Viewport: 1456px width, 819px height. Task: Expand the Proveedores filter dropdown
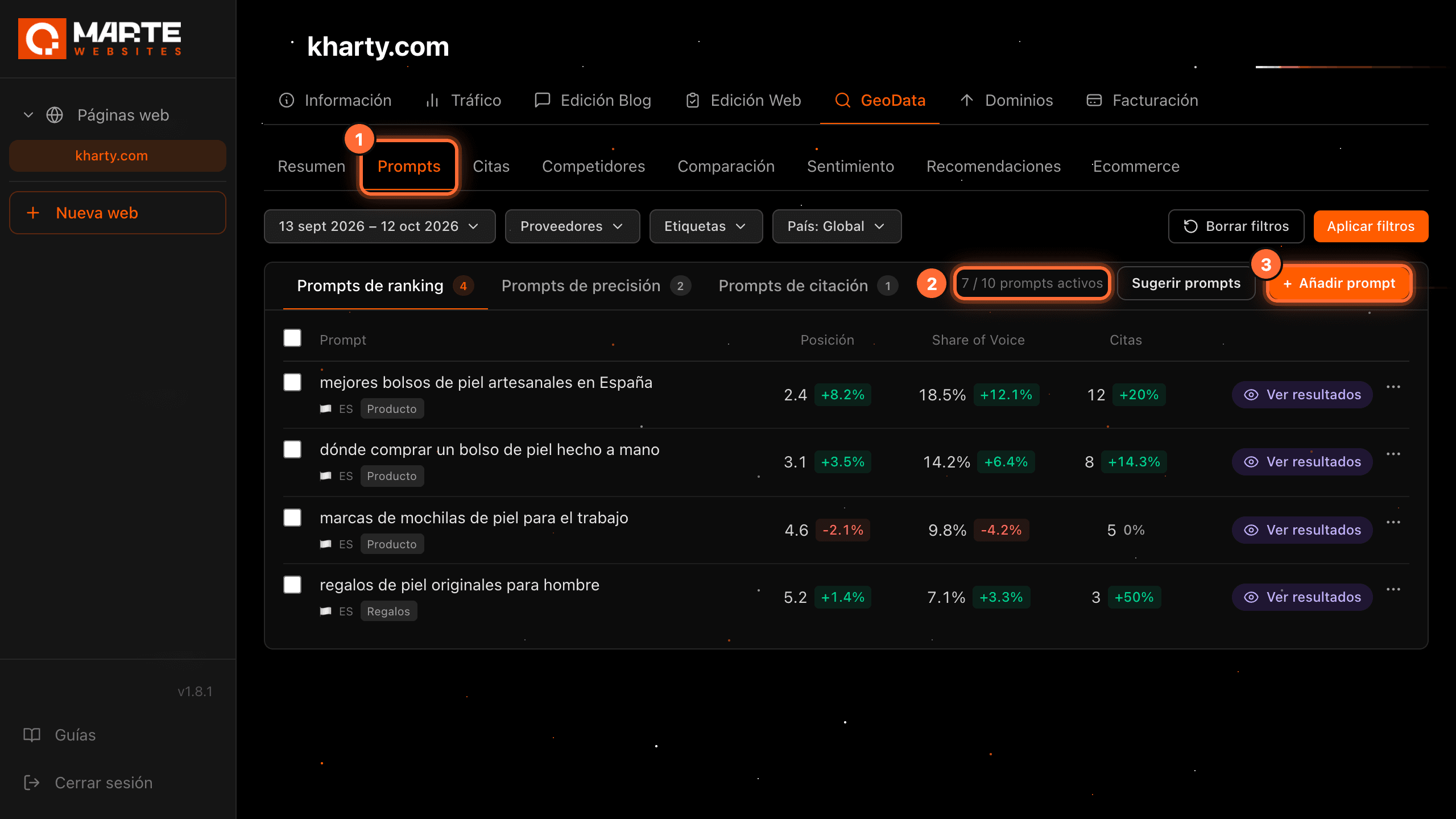click(572, 226)
